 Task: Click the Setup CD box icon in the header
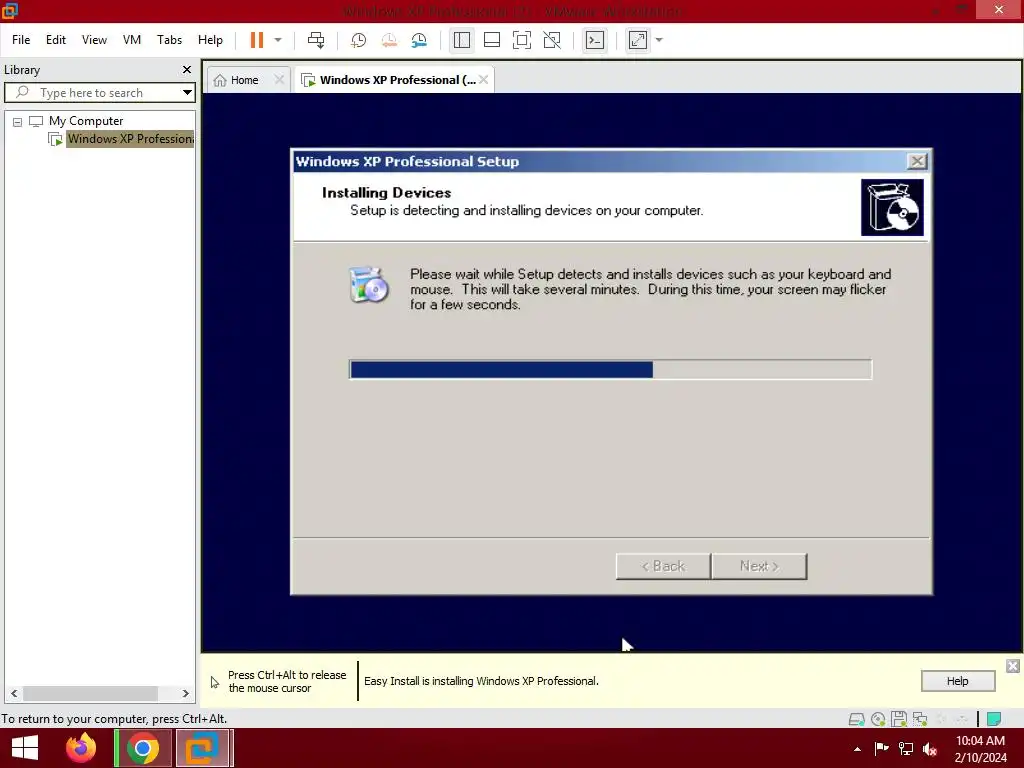(x=891, y=208)
